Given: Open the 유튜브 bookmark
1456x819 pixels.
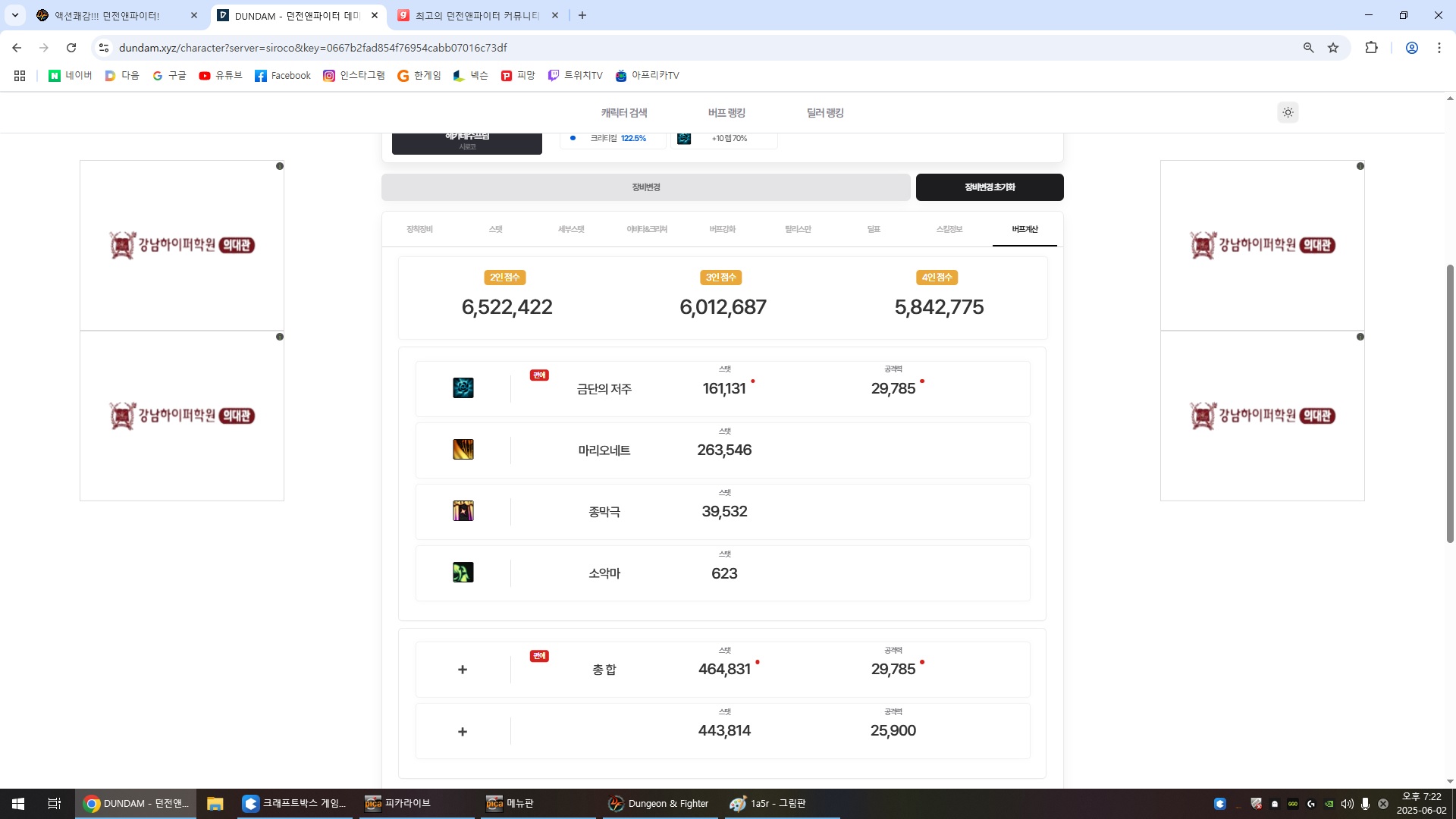Looking at the screenshot, I should pyautogui.click(x=221, y=75).
